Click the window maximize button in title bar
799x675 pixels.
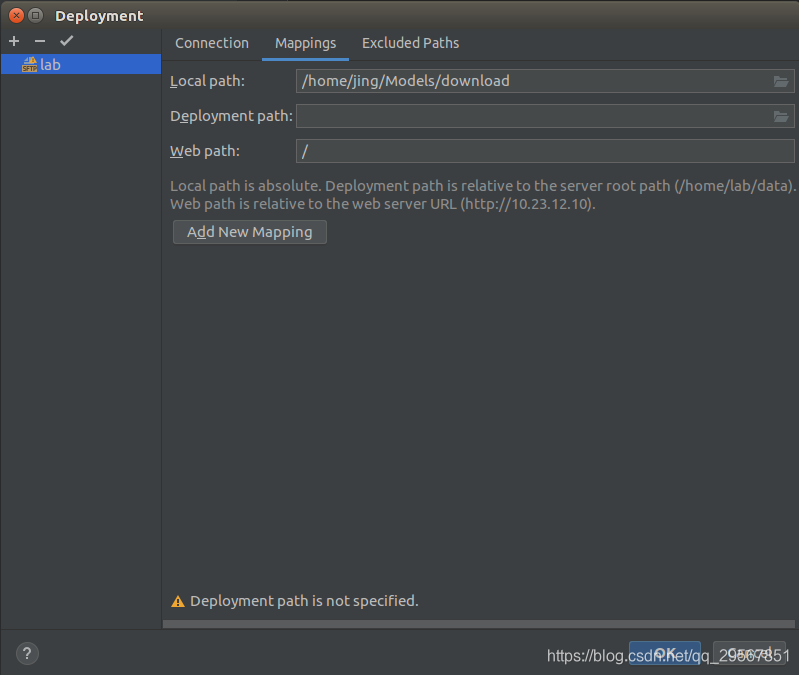tap(35, 15)
